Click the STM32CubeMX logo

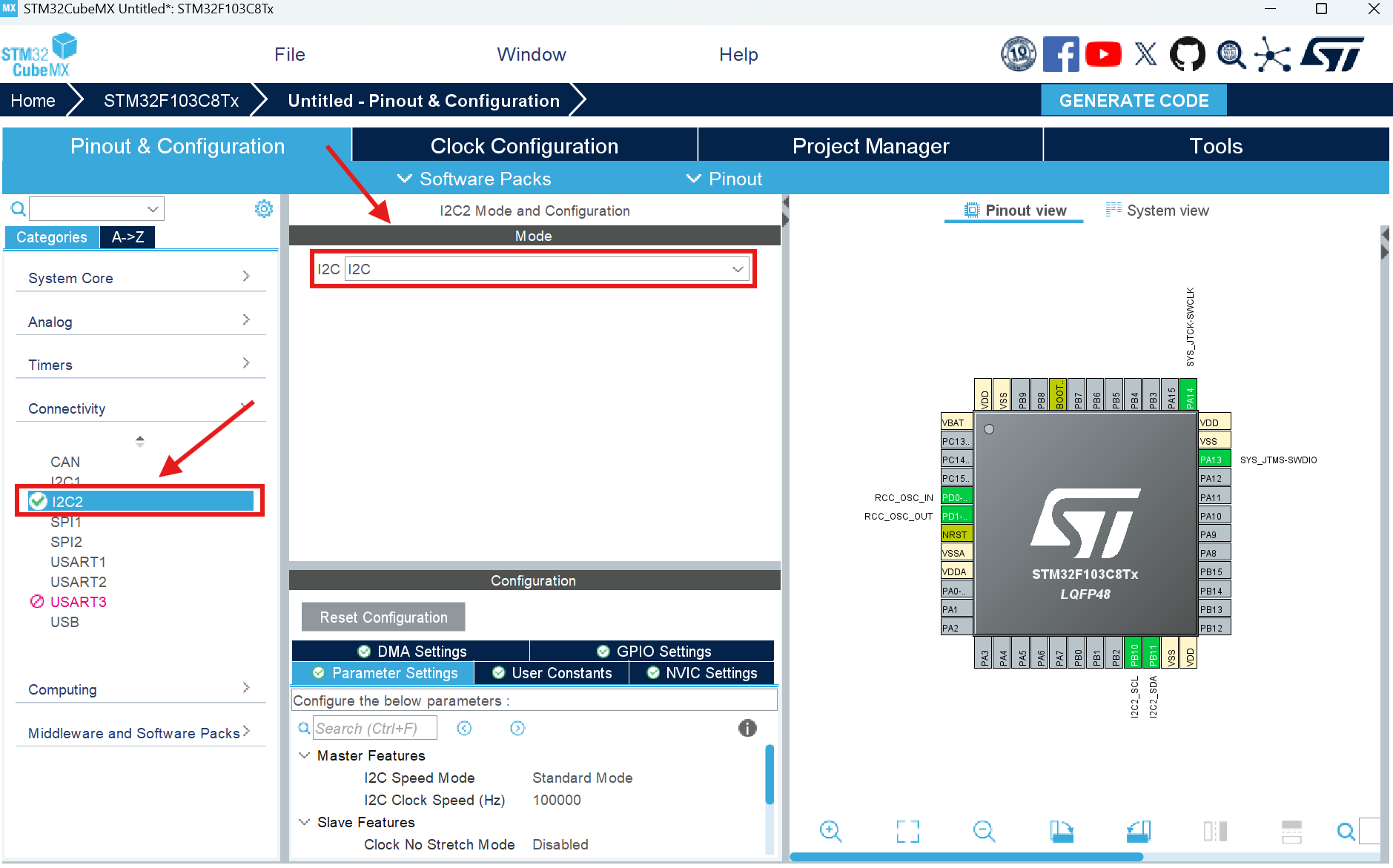click(40, 55)
